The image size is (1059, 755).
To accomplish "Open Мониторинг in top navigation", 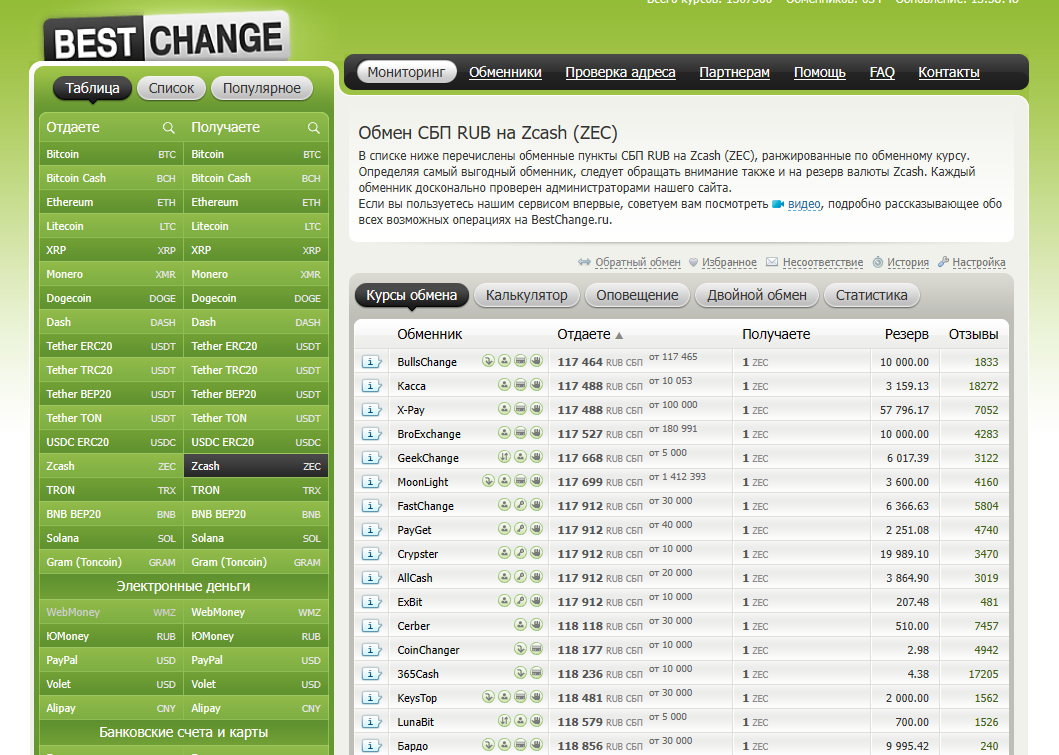I will [x=407, y=72].
